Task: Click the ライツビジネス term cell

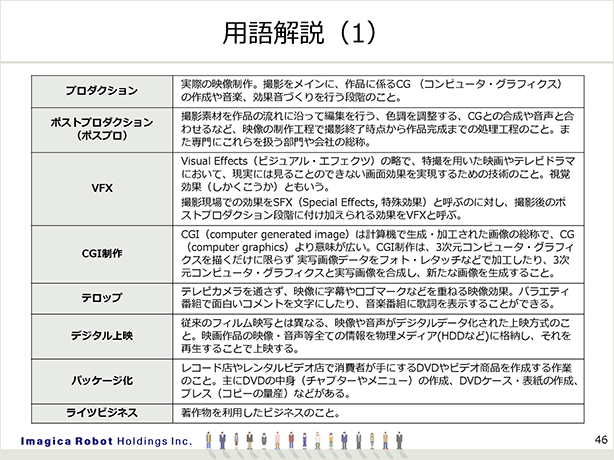Action: click(x=102, y=413)
